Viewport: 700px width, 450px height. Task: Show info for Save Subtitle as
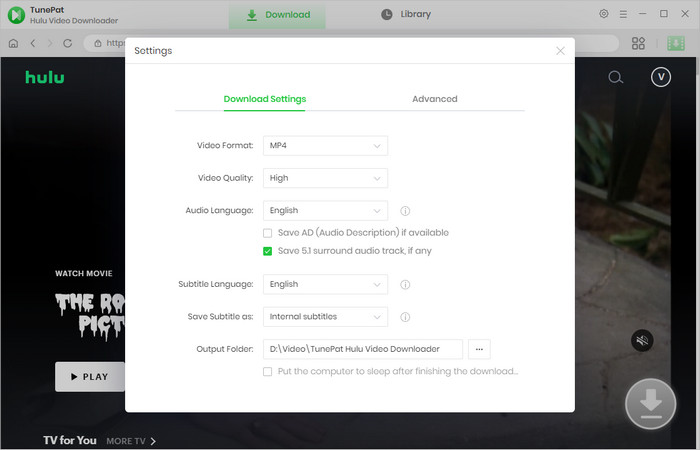point(405,317)
